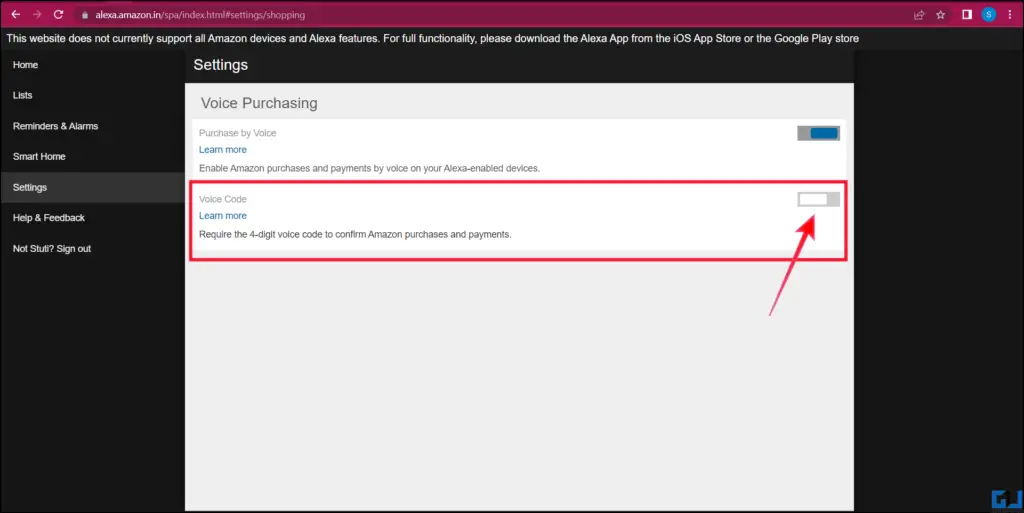1024x513 pixels.
Task: Click Not Stuti? Sign out
Action: [x=52, y=249]
